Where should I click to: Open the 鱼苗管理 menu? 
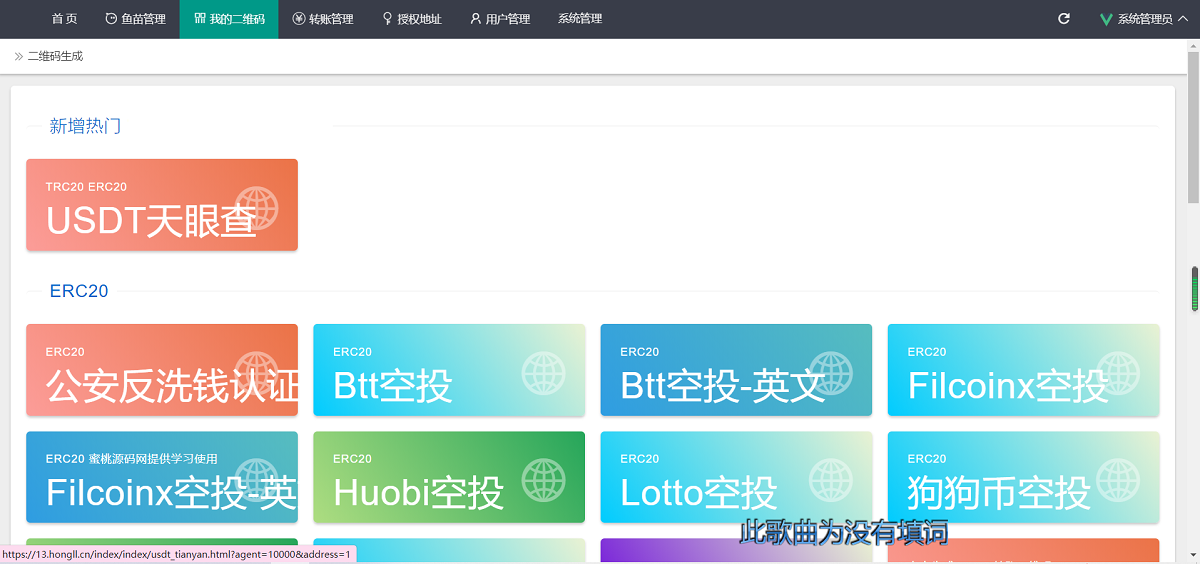pyautogui.click(x=135, y=19)
